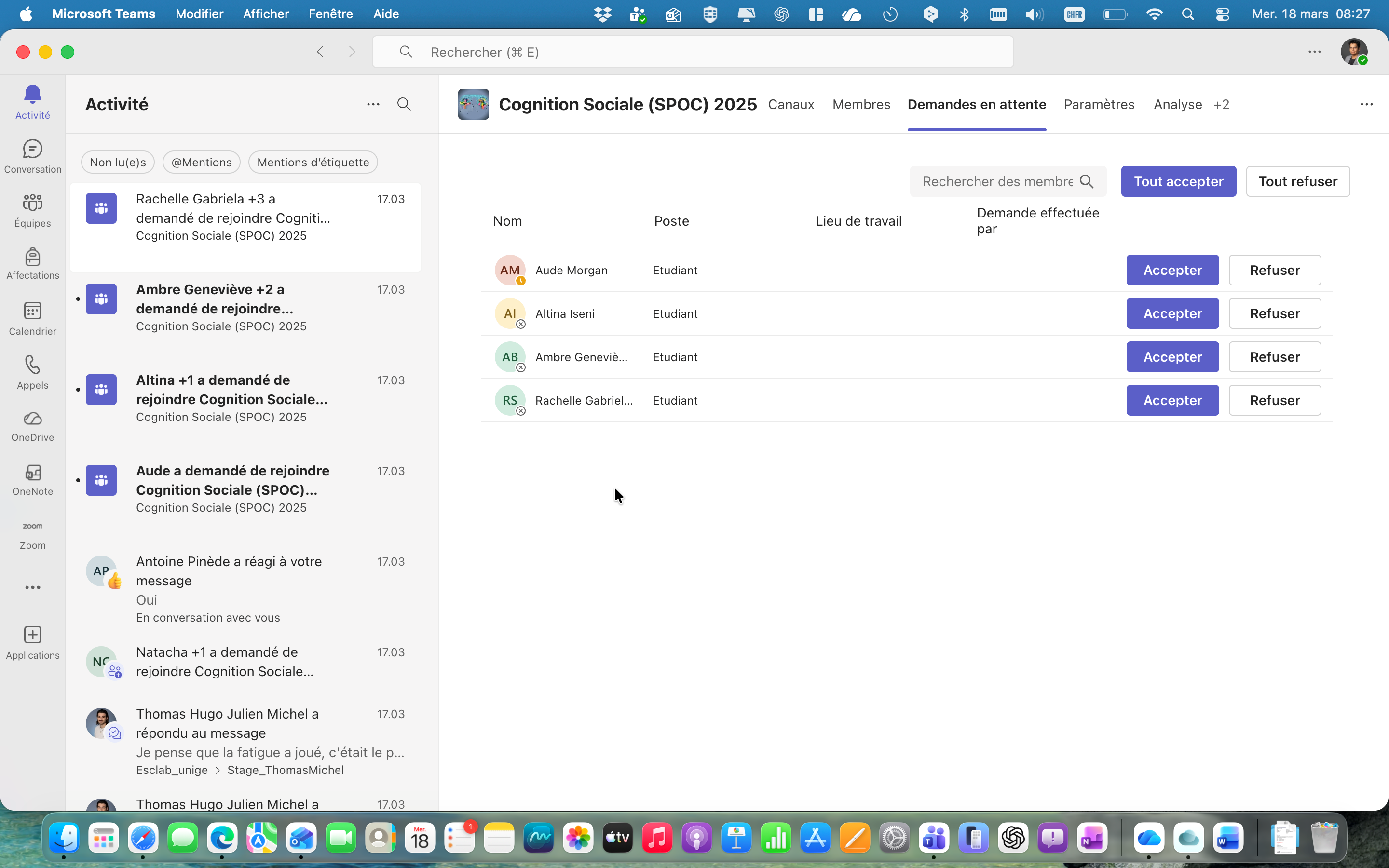
Task: Click the Tout accepter button
Action: [1178, 181]
